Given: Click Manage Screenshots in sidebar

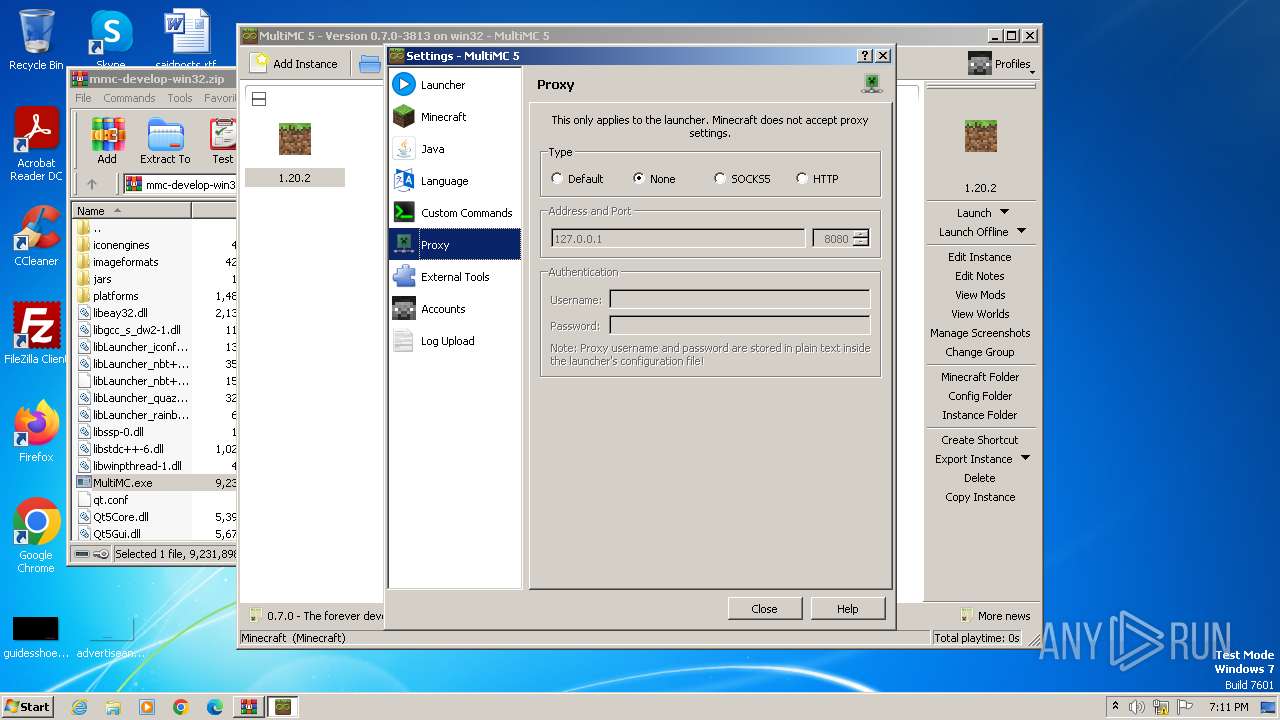Looking at the screenshot, I should coord(980,333).
